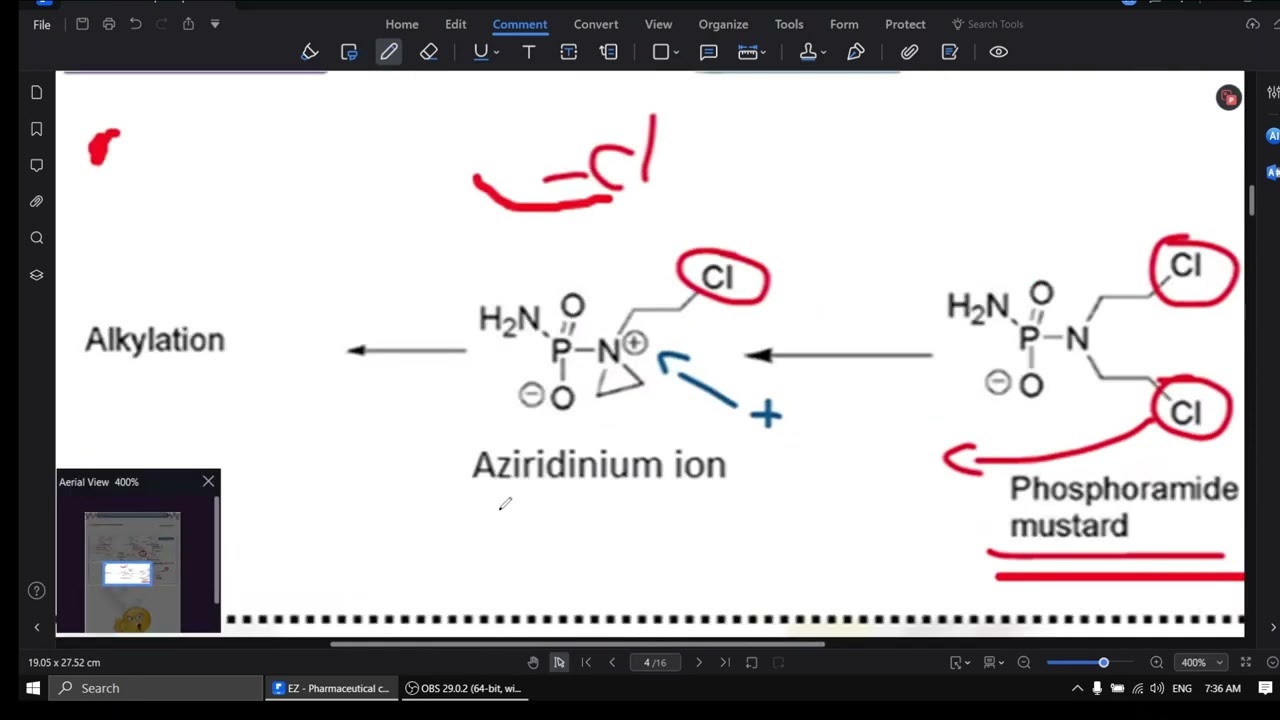Viewport: 1280px width, 720px height.
Task: Jump to the last page
Action: click(x=725, y=662)
